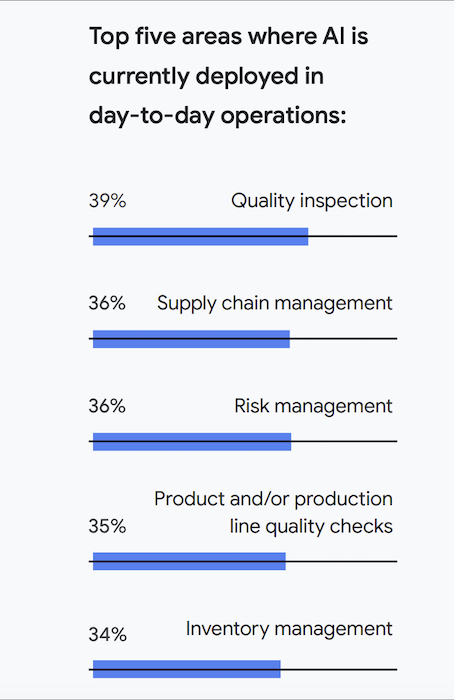
Task: Click the 36% value beside Supply chain management
Action: (107, 304)
